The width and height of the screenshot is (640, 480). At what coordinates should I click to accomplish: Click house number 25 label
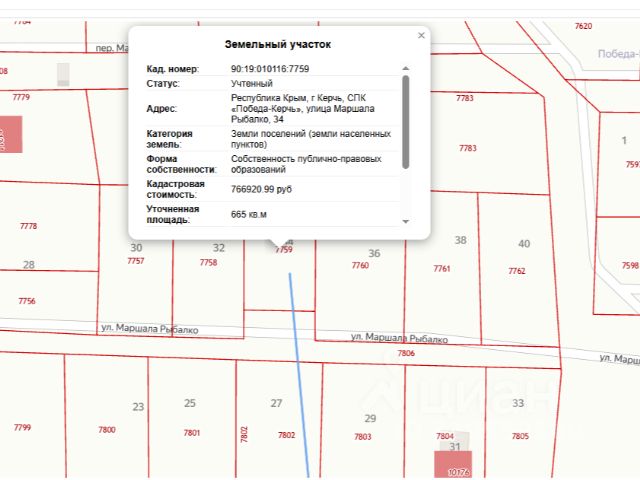pos(190,403)
